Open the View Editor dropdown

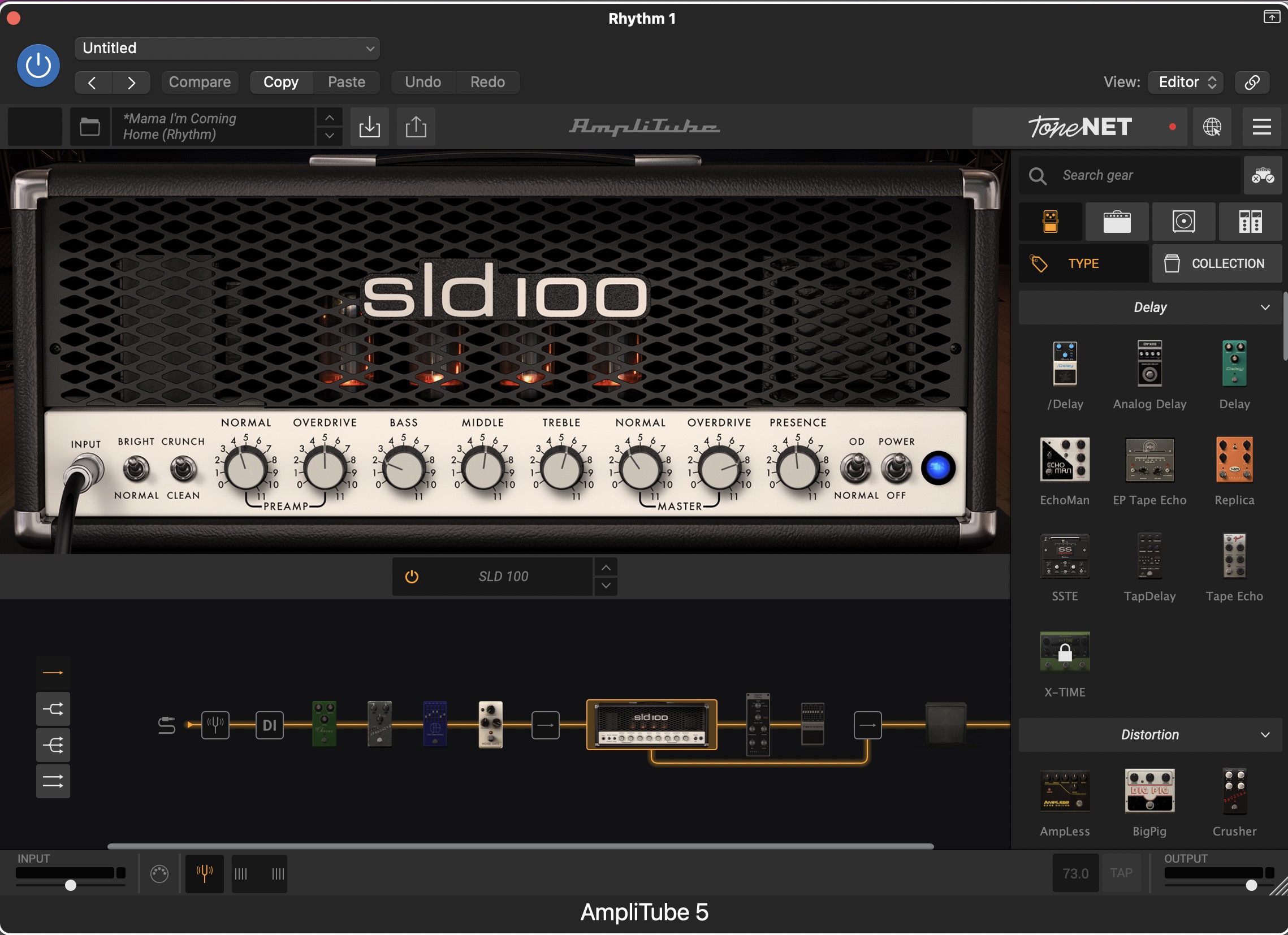1185,83
